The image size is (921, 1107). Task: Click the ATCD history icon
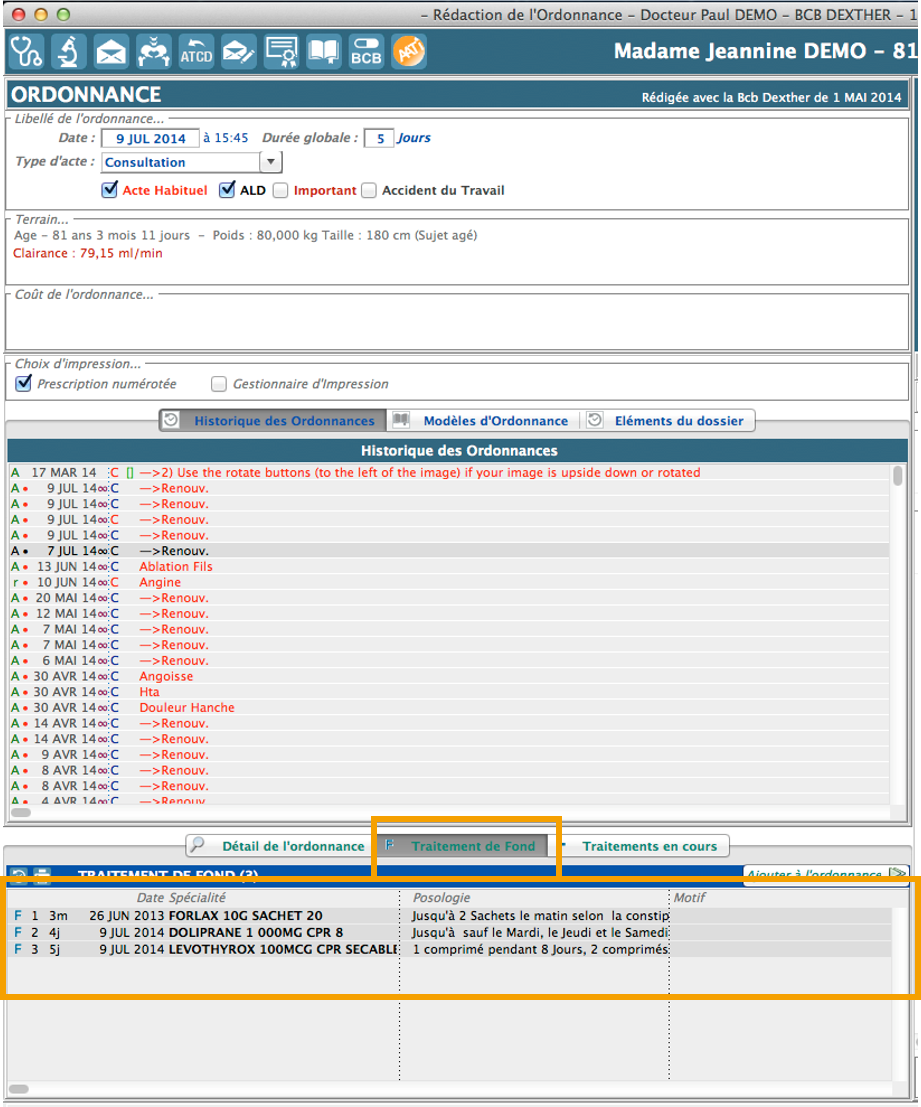point(196,51)
